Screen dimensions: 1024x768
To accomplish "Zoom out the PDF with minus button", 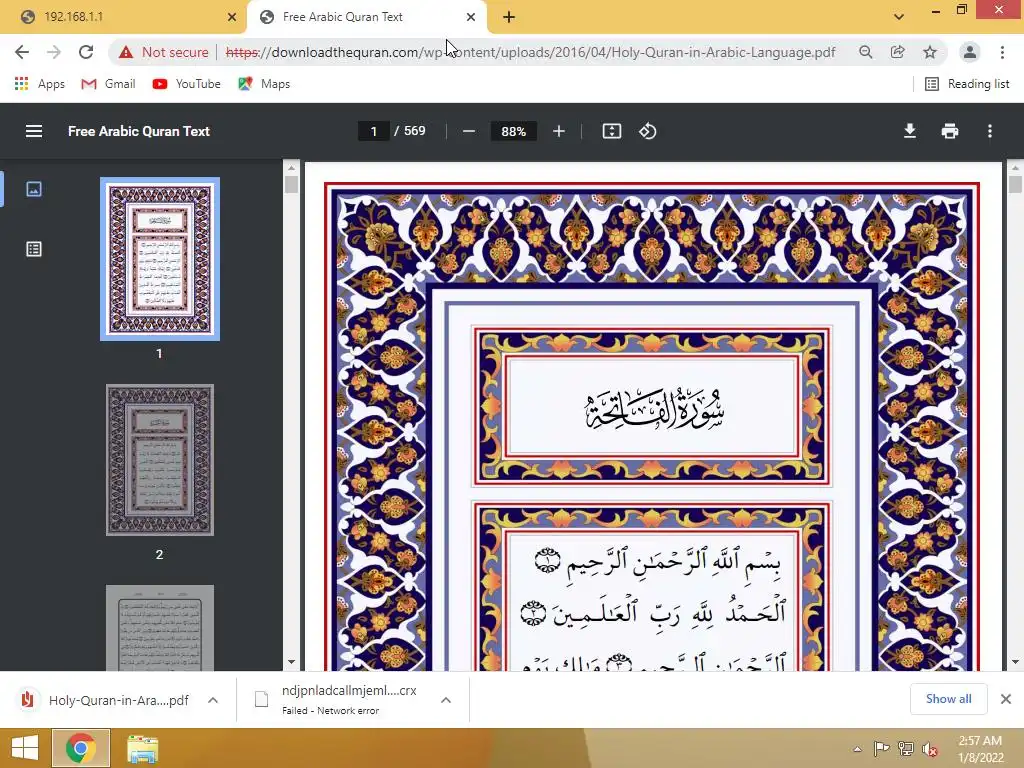I will click(x=468, y=131).
